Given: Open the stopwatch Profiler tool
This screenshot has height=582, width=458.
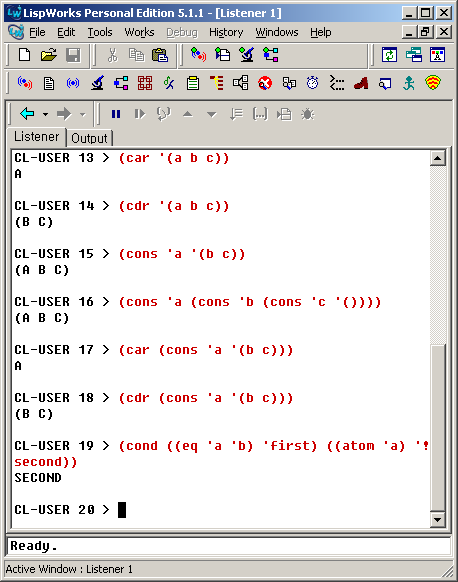Looking at the screenshot, I should 313,83.
